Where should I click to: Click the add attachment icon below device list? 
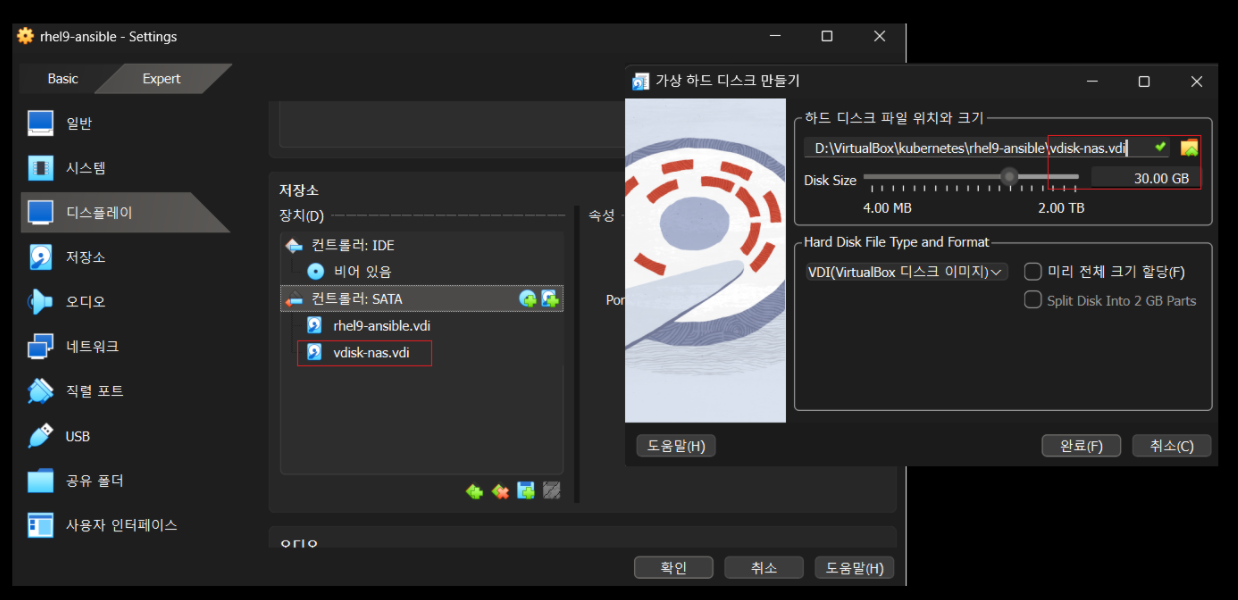526,491
